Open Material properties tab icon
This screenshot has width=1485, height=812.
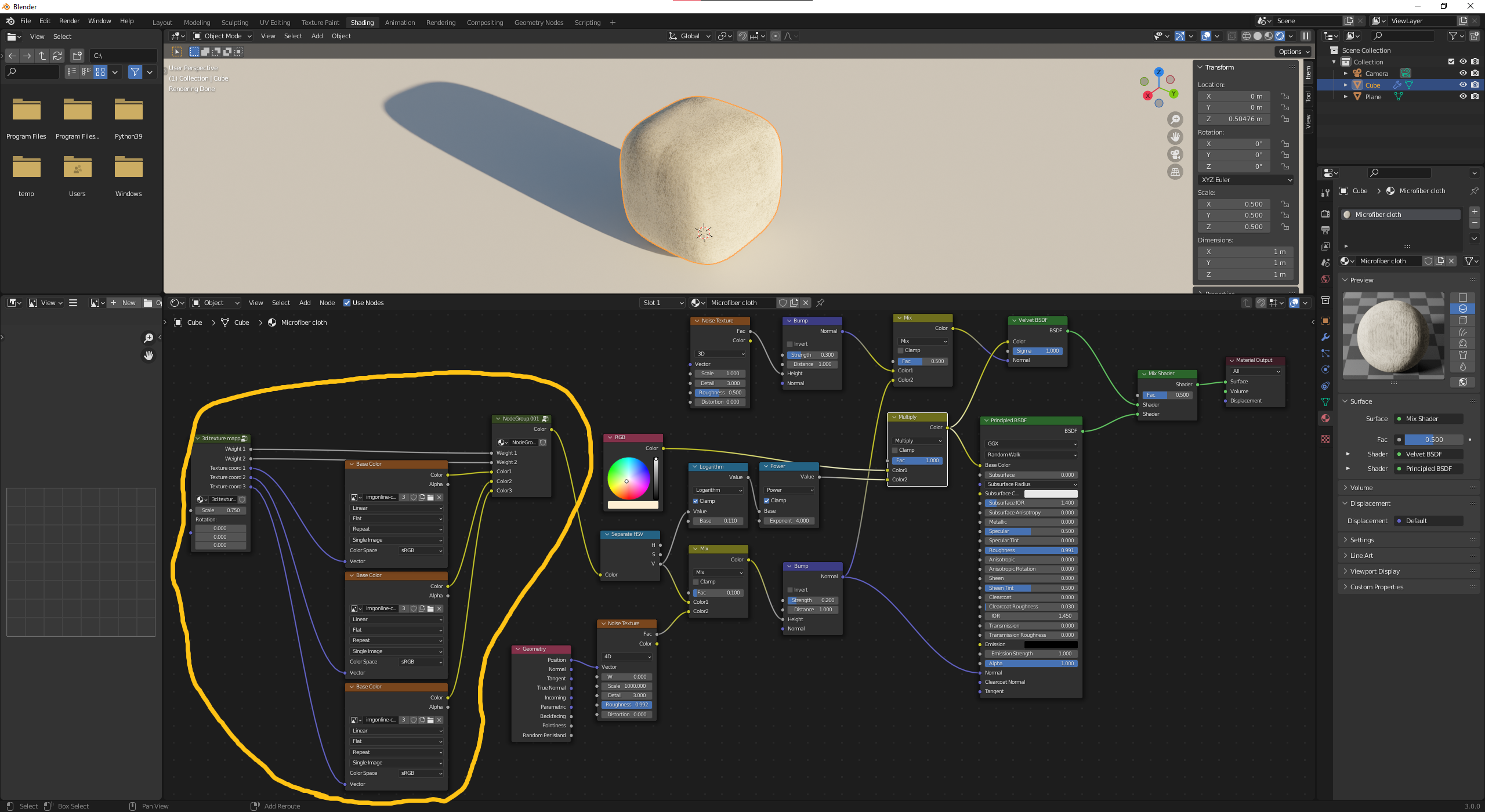click(x=1325, y=418)
